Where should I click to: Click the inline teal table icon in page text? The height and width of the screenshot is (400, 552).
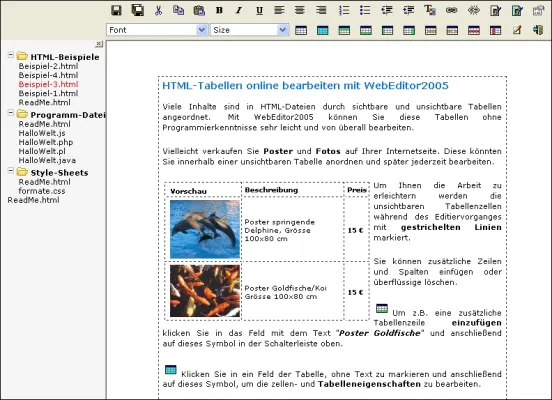[x=171, y=370]
